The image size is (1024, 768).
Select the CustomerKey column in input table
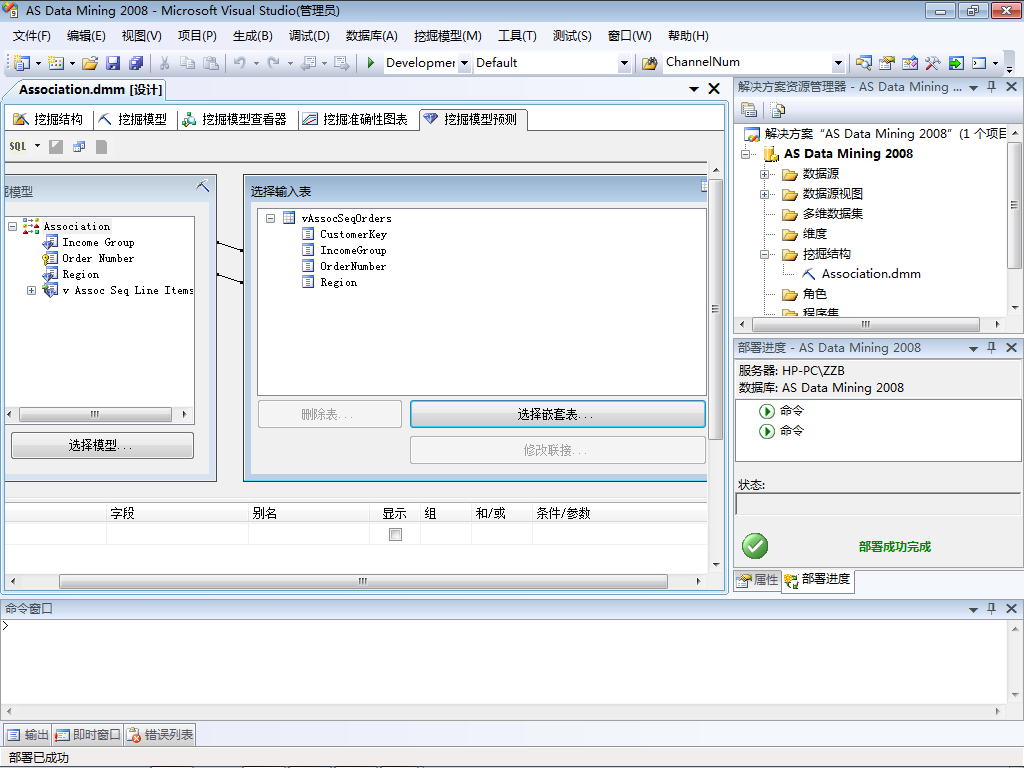353,234
